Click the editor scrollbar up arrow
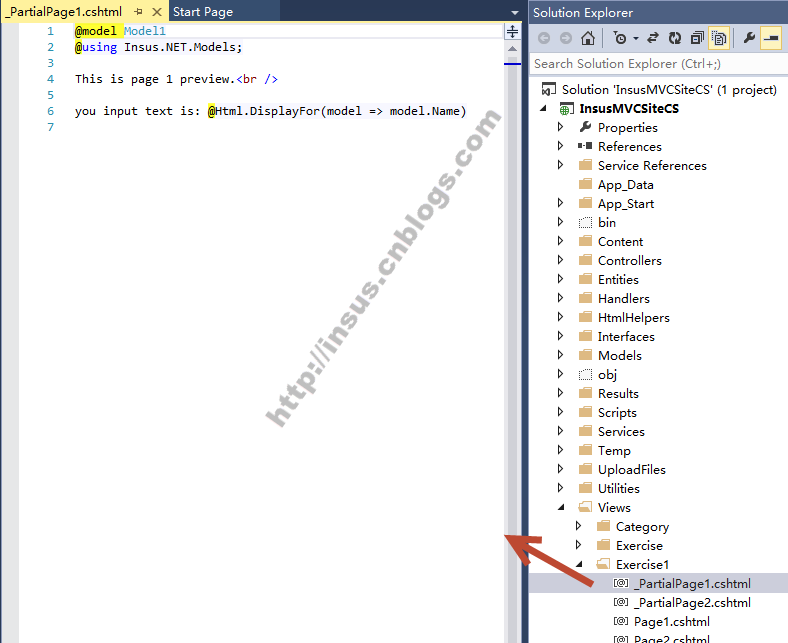 pyautogui.click(x=512, y=49)
